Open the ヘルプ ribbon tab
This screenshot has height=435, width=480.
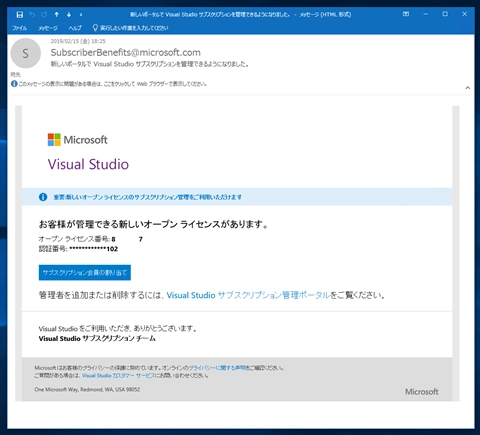[x=75, y=28]
